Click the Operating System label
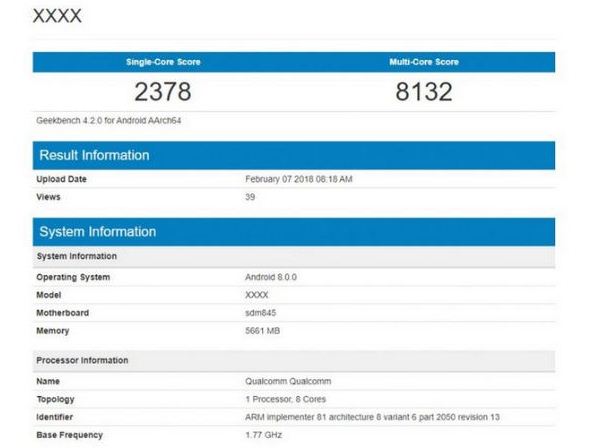 [73, 277]
